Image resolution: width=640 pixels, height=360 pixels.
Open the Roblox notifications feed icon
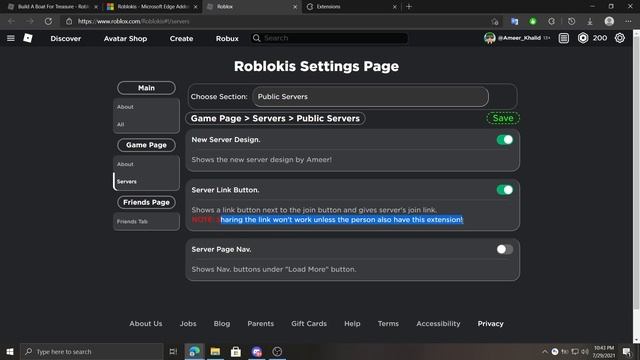click(x=564, y=38)
